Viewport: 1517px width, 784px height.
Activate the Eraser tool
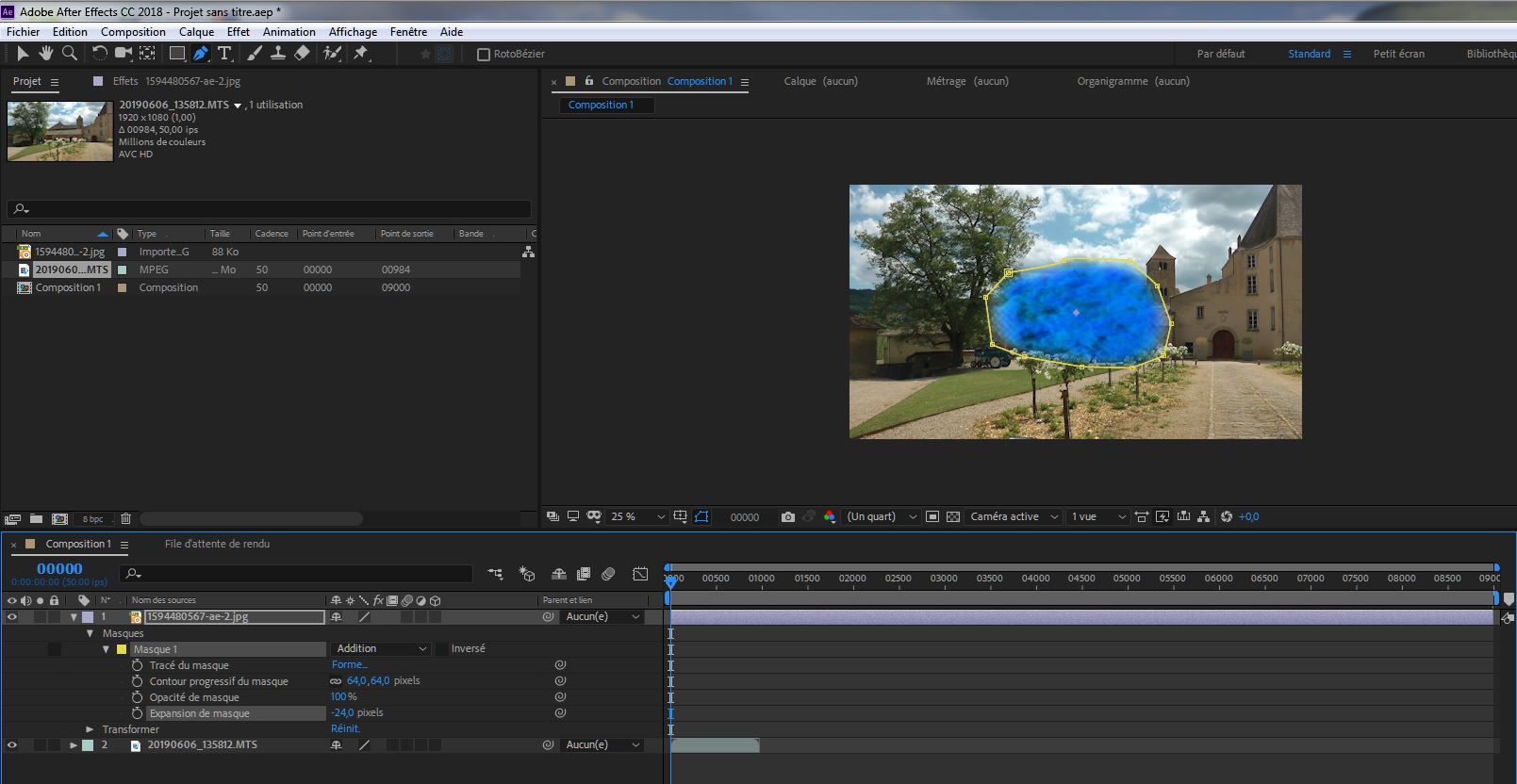pyautogui.click(x=302, y=54)
